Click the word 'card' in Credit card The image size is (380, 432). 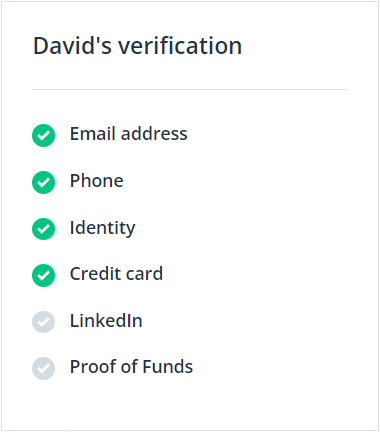pyautogui.click(x=145, y=274)
